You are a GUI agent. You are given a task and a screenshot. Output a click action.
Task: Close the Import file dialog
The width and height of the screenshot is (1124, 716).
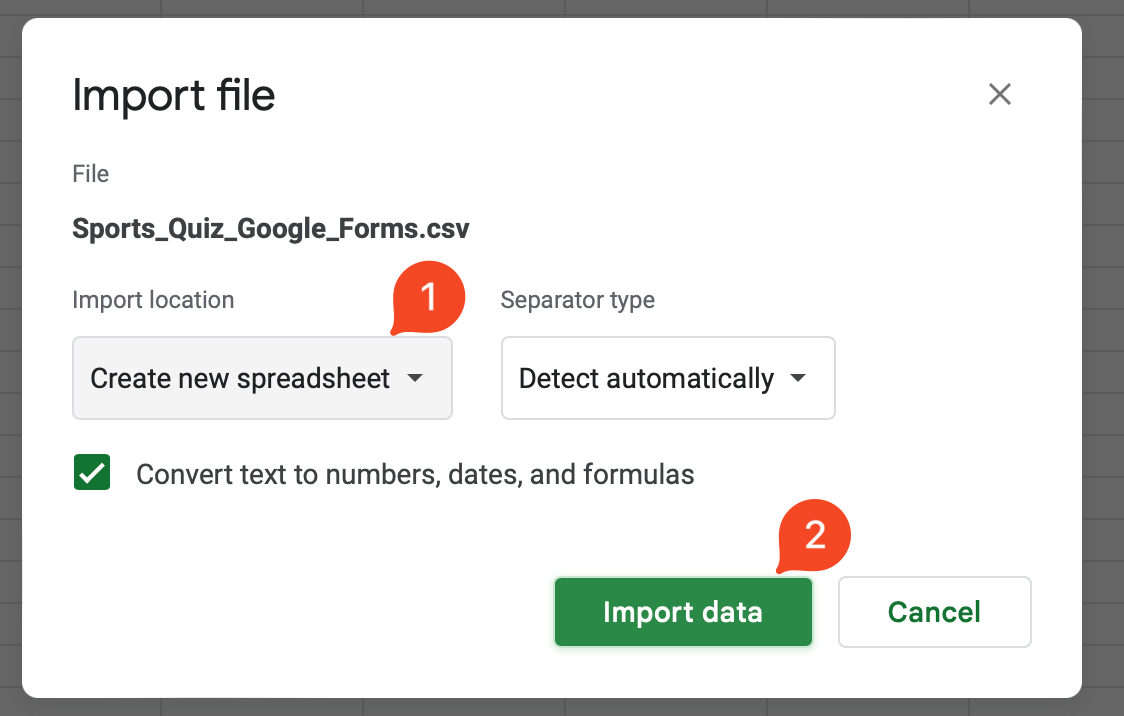pos(1000,95)
